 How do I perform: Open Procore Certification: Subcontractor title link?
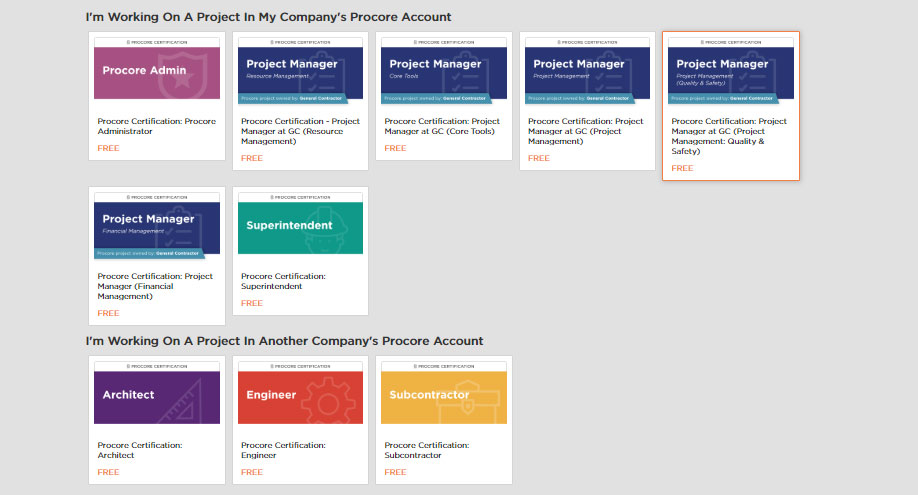[427, 450]
